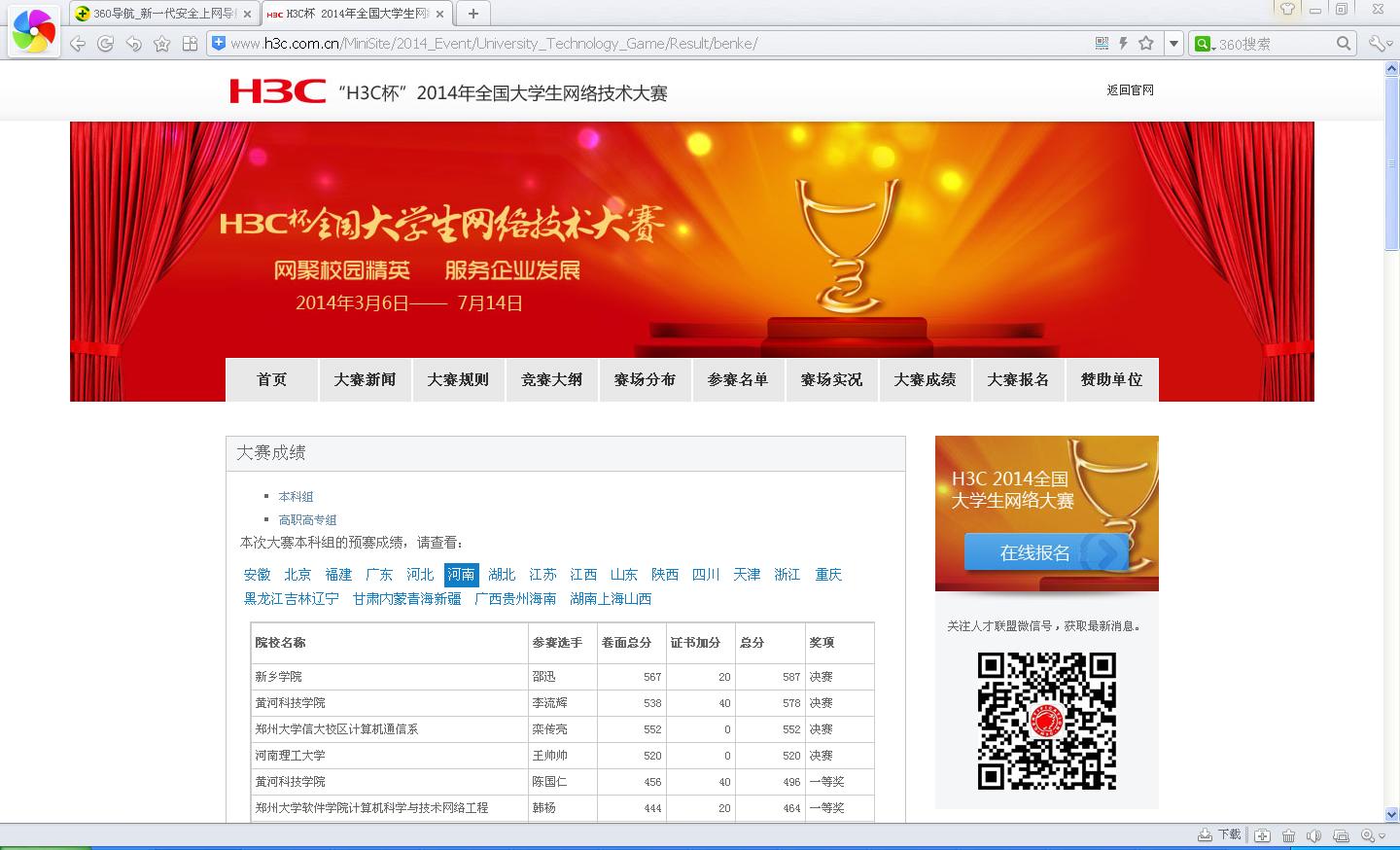The width and height of the screenshot is (1400, 850).
Task: Click the 高职高专组 link
Action: coord(307,520)
